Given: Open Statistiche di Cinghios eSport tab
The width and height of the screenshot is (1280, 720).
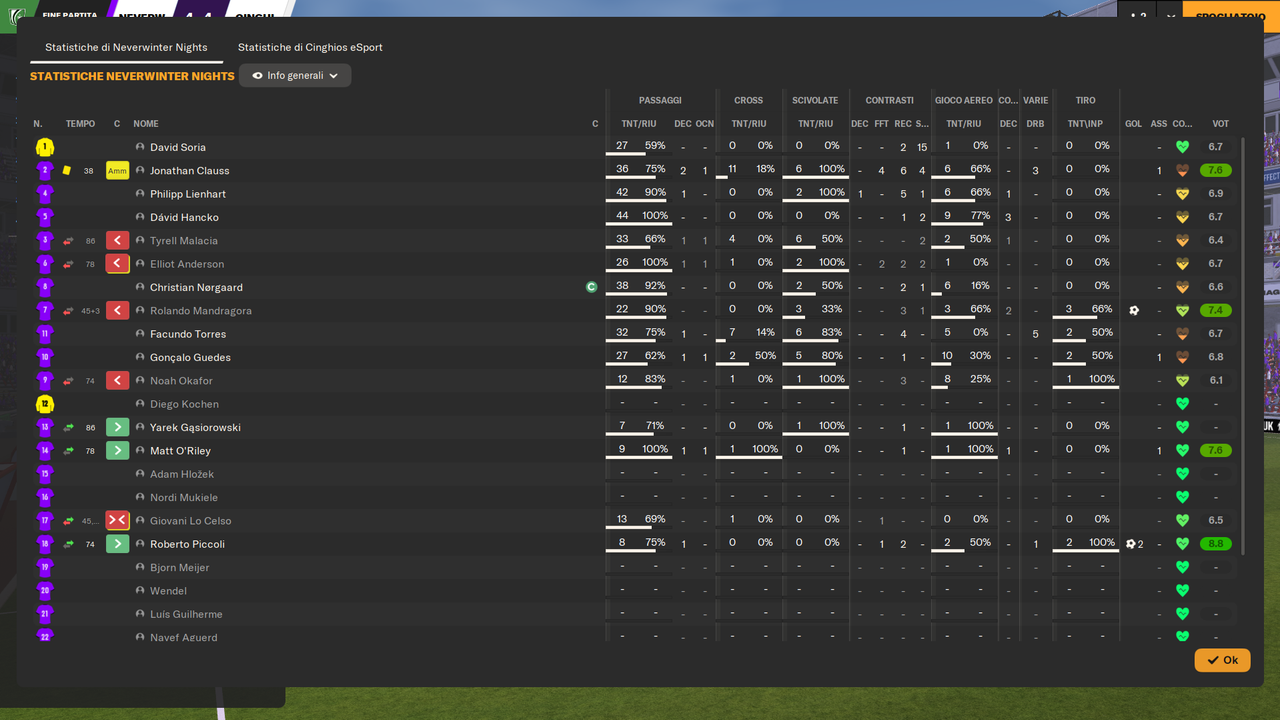Looking at the screenshot, I should pos(310,47).
